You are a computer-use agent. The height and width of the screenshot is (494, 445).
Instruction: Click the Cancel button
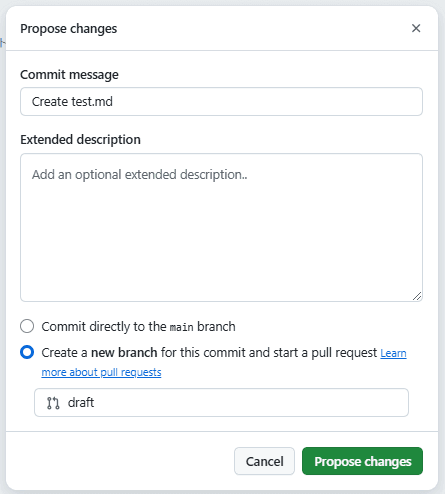tap(264, 461)
